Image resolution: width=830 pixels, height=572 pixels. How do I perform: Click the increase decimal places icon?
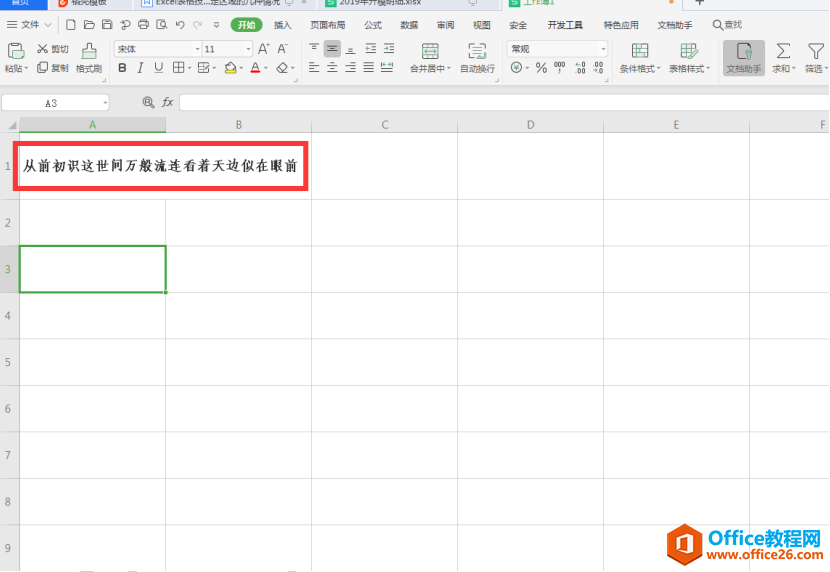point(580,67)
